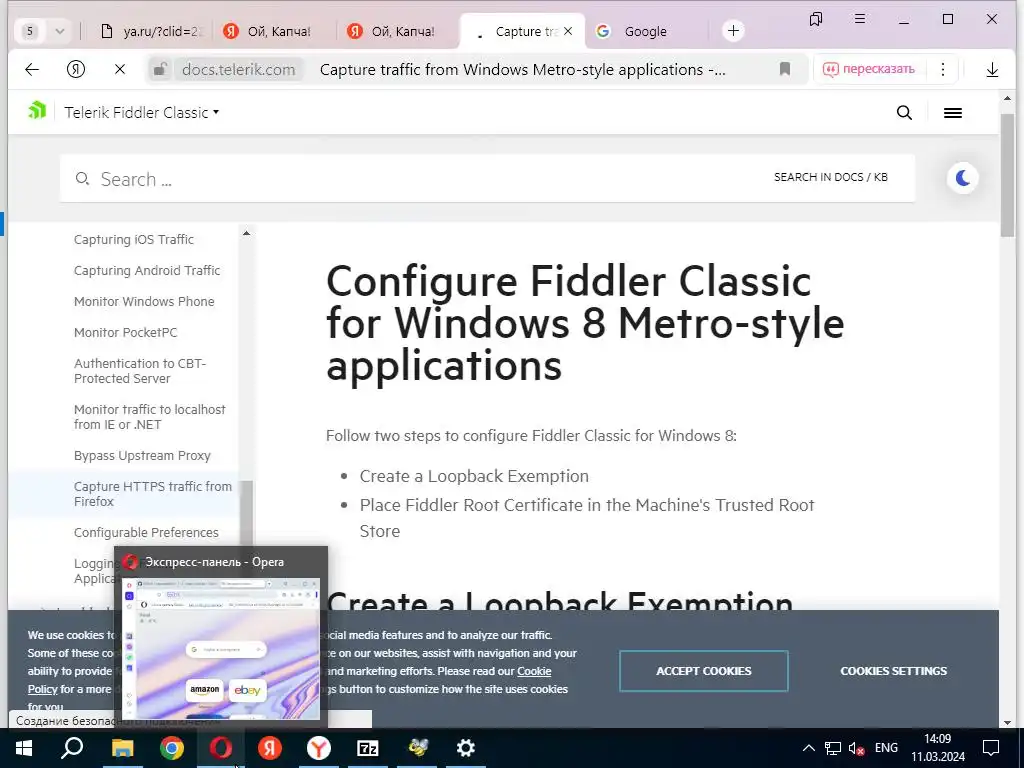Click Create a Loopback Exemption bullet
This screenshot has height=768, width=1024.
pyautogui.click(x=474, y=476)
